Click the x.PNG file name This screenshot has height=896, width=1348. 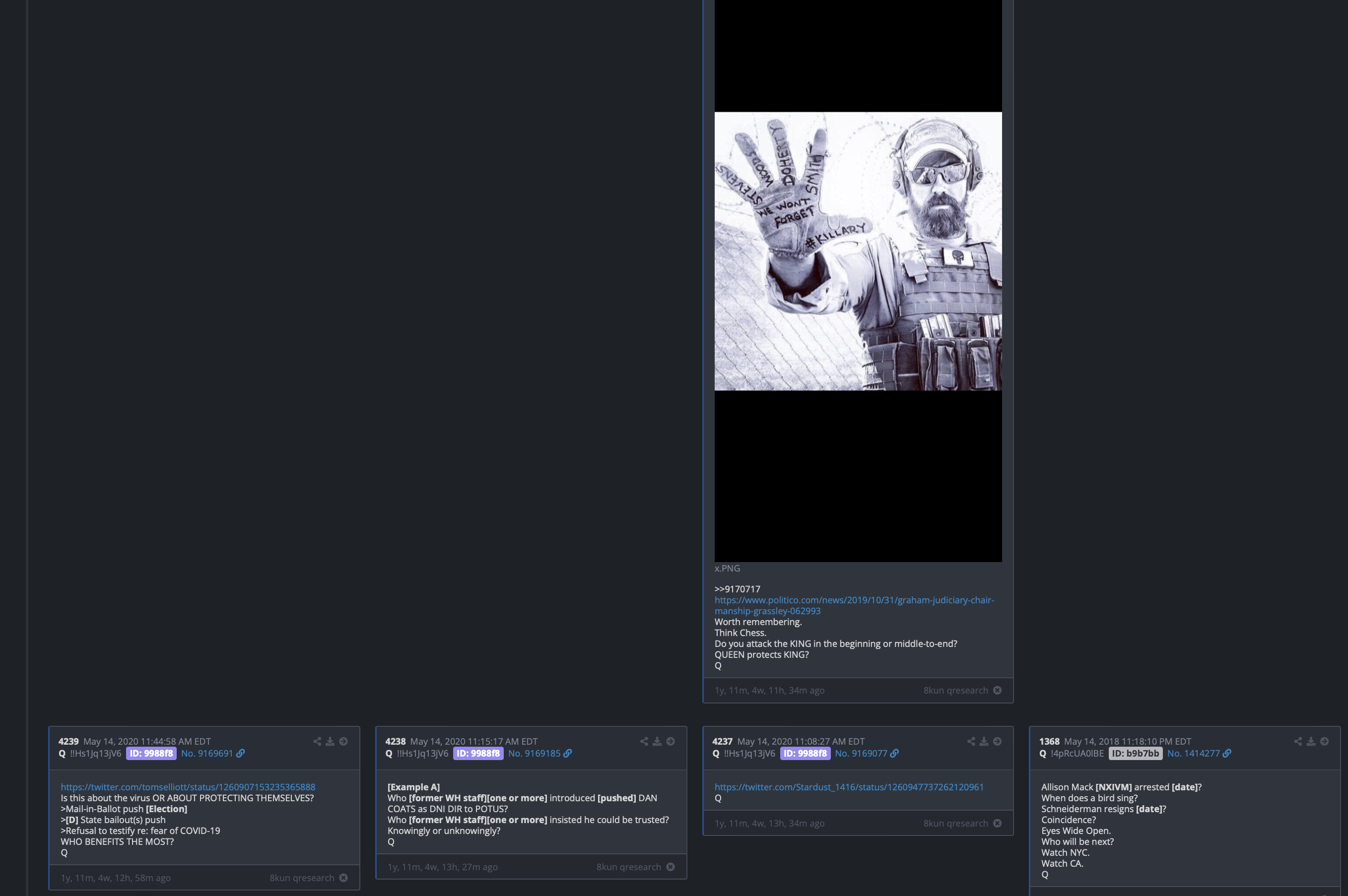point(727,568)
